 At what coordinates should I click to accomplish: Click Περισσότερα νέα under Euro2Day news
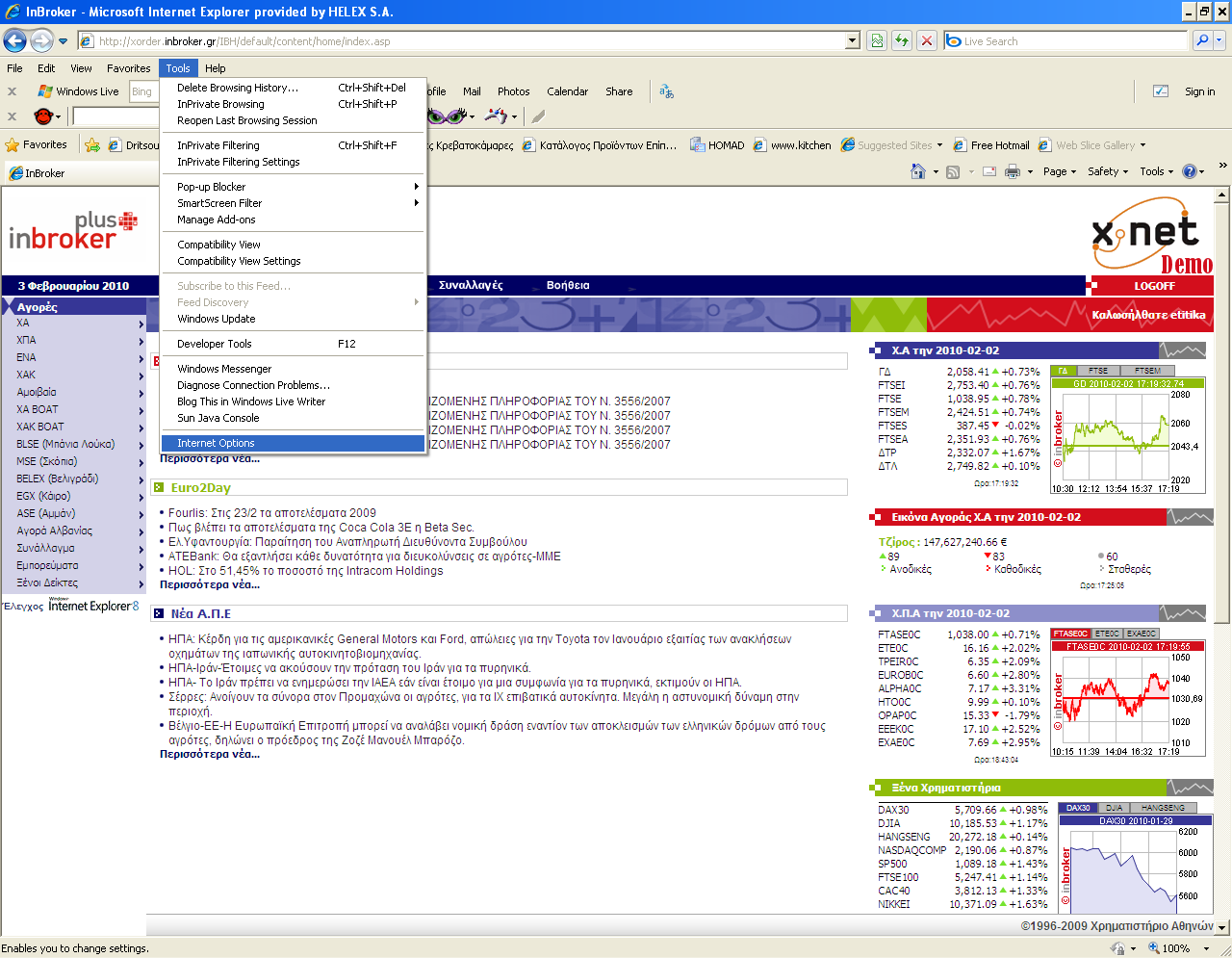pyautogui.click(x=210, y=584)
